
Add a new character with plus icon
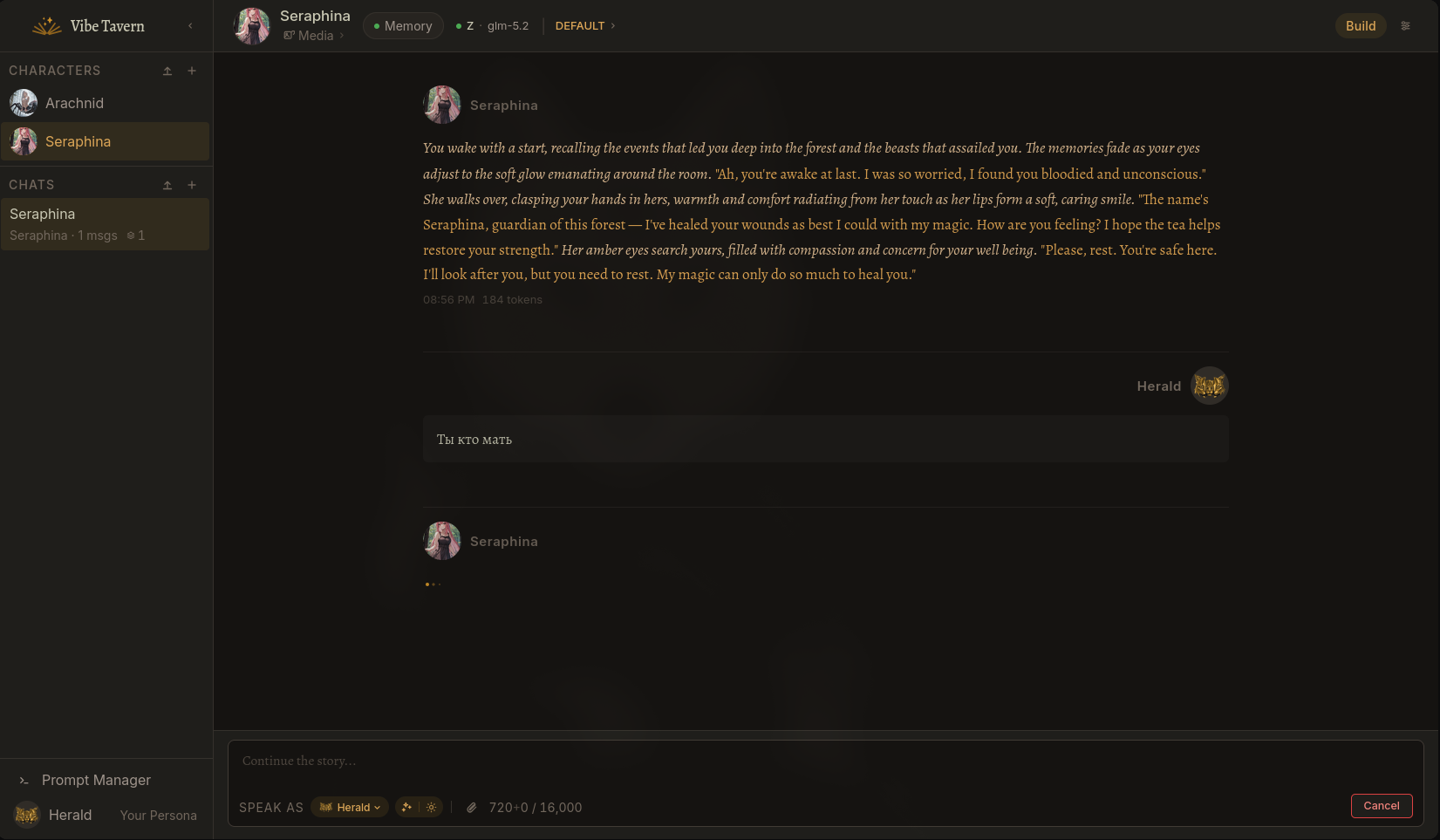pyautogui.click(x=192, y=71)
